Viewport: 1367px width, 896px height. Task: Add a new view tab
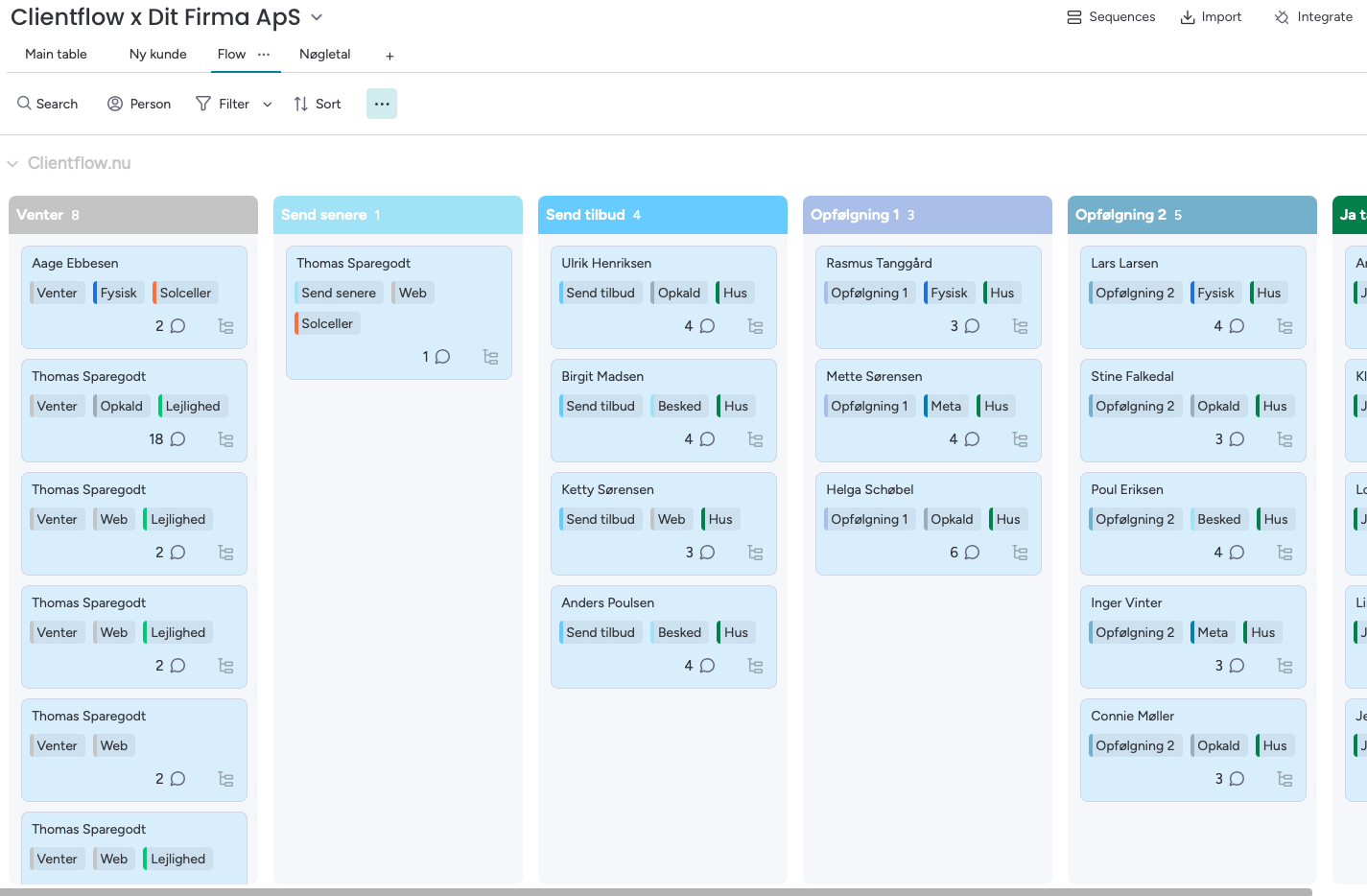pos(389,57)
